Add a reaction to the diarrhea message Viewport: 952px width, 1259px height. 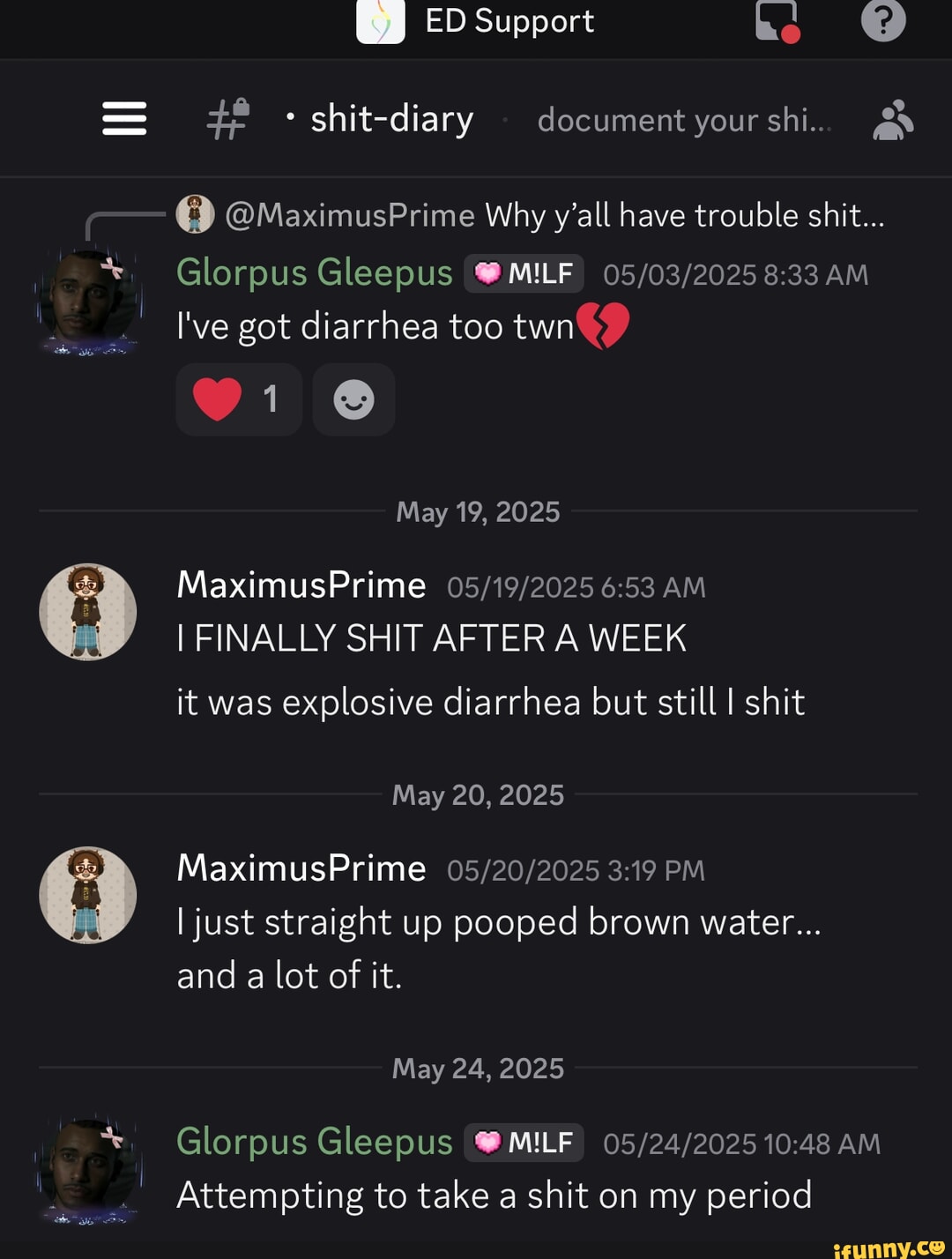[353, 399]
